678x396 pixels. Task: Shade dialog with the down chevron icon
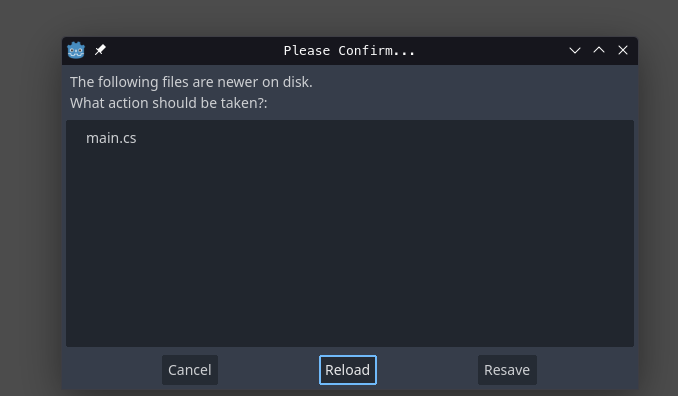coord(575,50)
